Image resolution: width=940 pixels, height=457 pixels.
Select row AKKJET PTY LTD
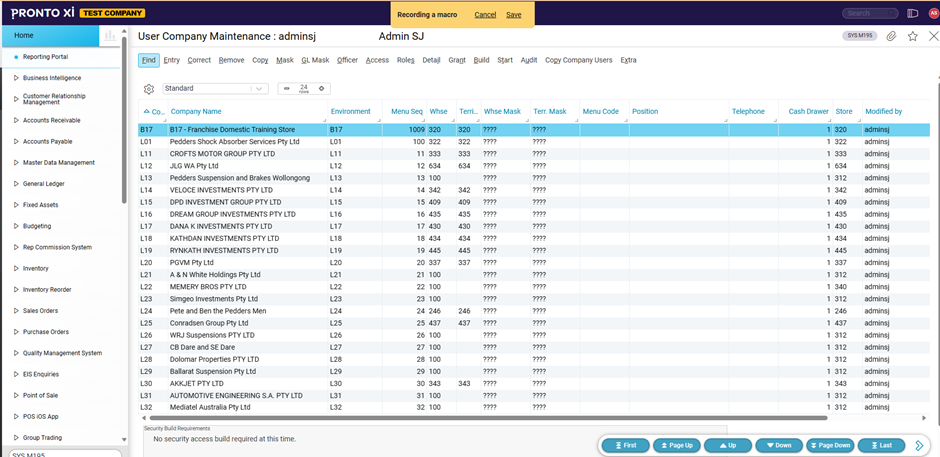pos(534,383)
